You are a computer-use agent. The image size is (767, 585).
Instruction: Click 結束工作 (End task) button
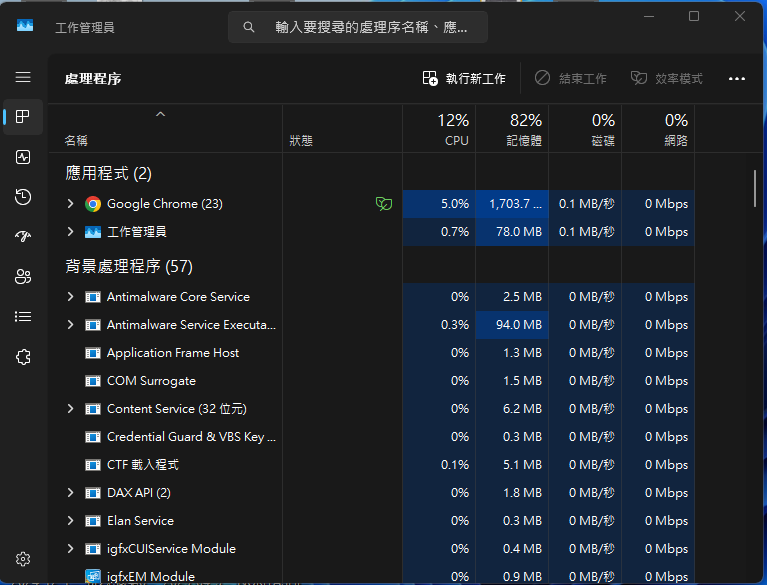point(570,78)
